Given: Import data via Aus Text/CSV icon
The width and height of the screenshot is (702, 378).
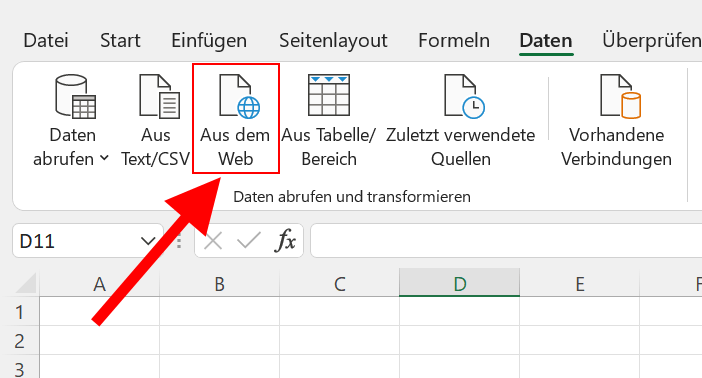Looking at the screenshot, I should [159, 96].
